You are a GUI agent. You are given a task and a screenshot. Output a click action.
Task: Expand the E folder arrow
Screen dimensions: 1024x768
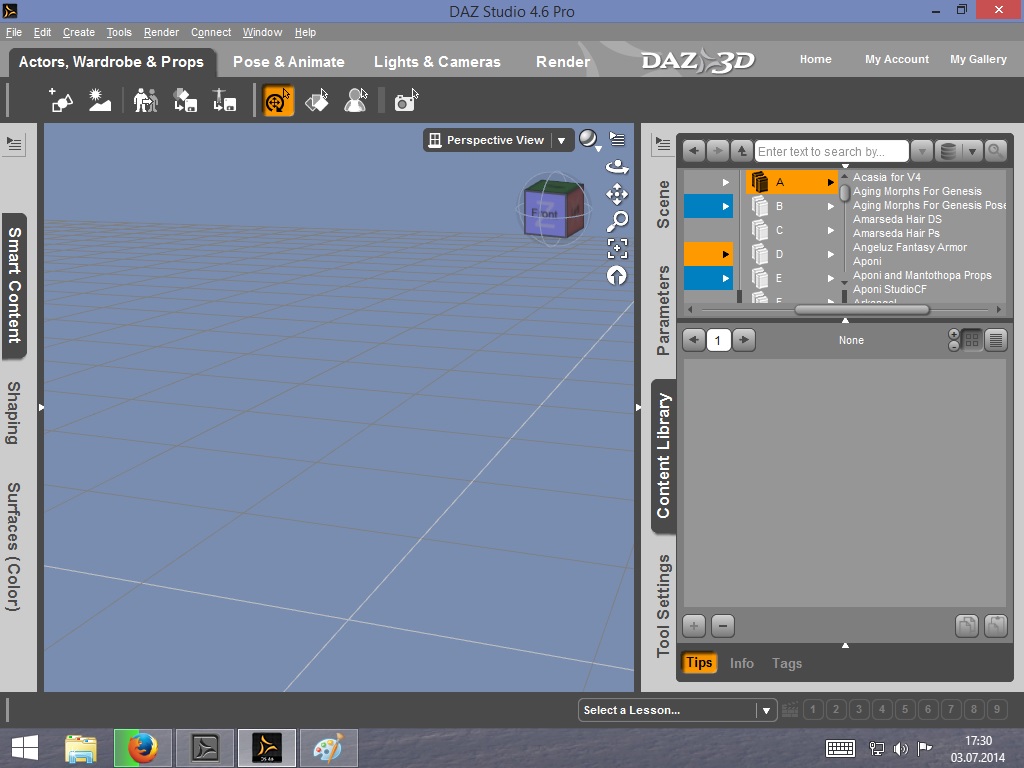click(x=831, y=278)
